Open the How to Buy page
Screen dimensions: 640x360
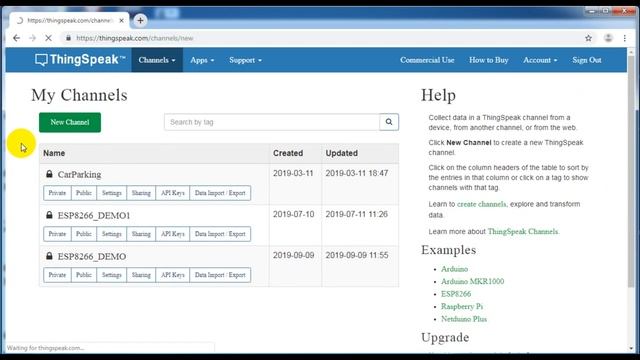pyautogui.click(x=489, y=60)
